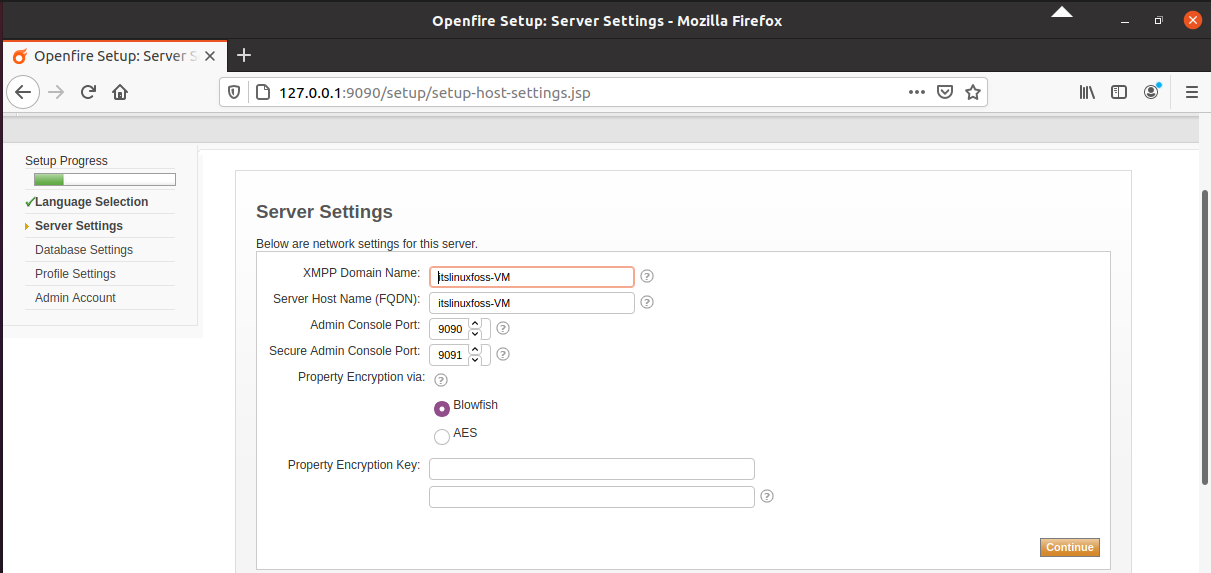This screenshot has height=573, width=1211.
Task: Save page to Pocket icon
Action: pos(944,92)
